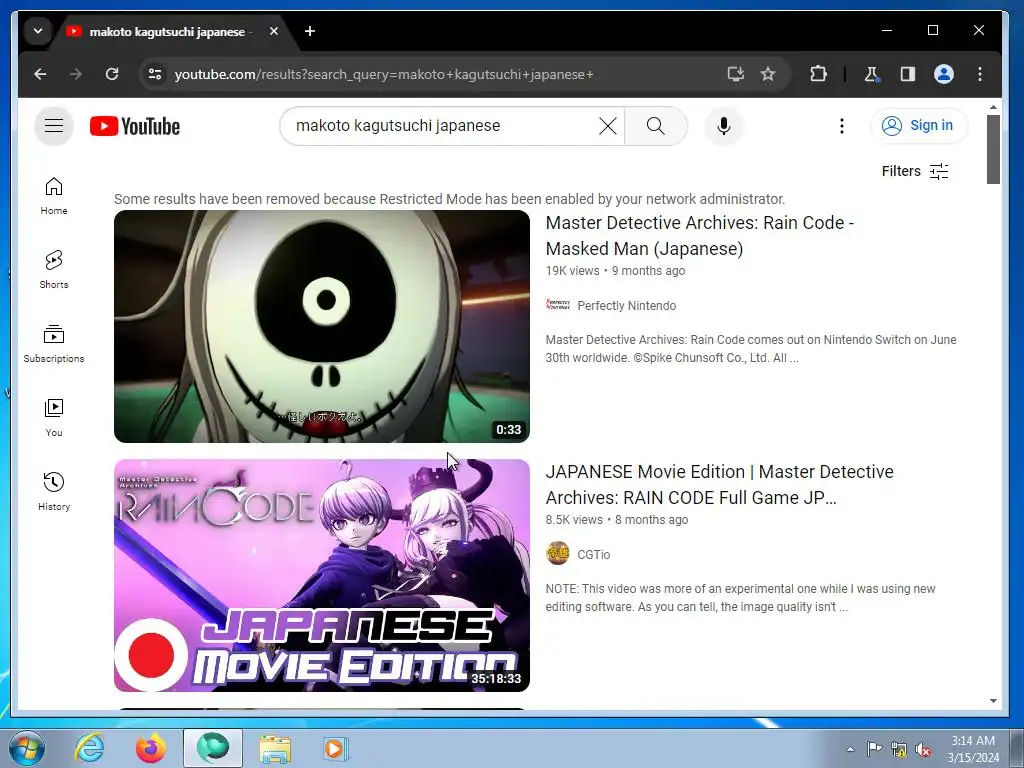Viewport: 1024px width, 768px height.
Task: Click the magnifying glass search button
Action: 656,126
